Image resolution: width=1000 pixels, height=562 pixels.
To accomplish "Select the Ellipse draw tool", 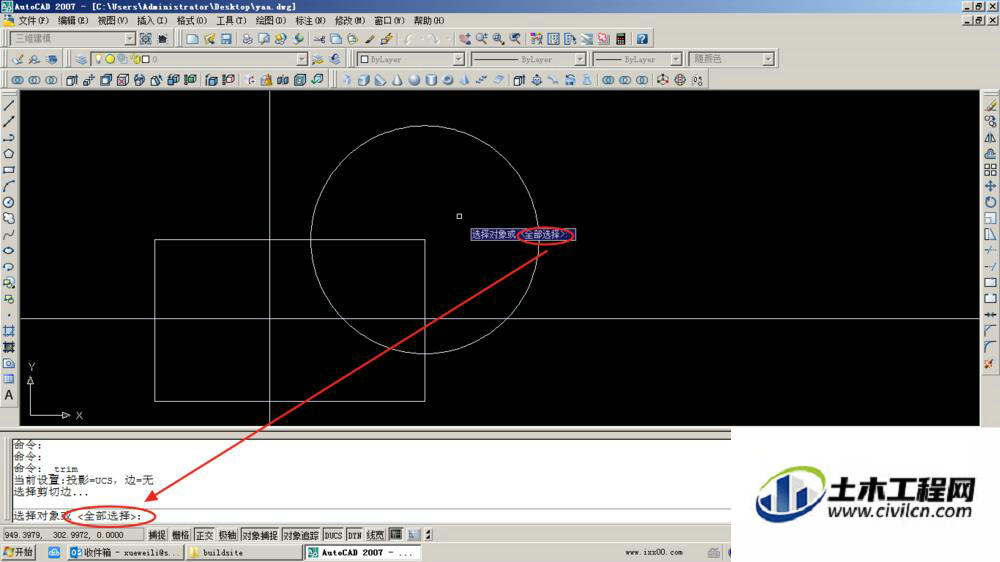I will point(9,251).
